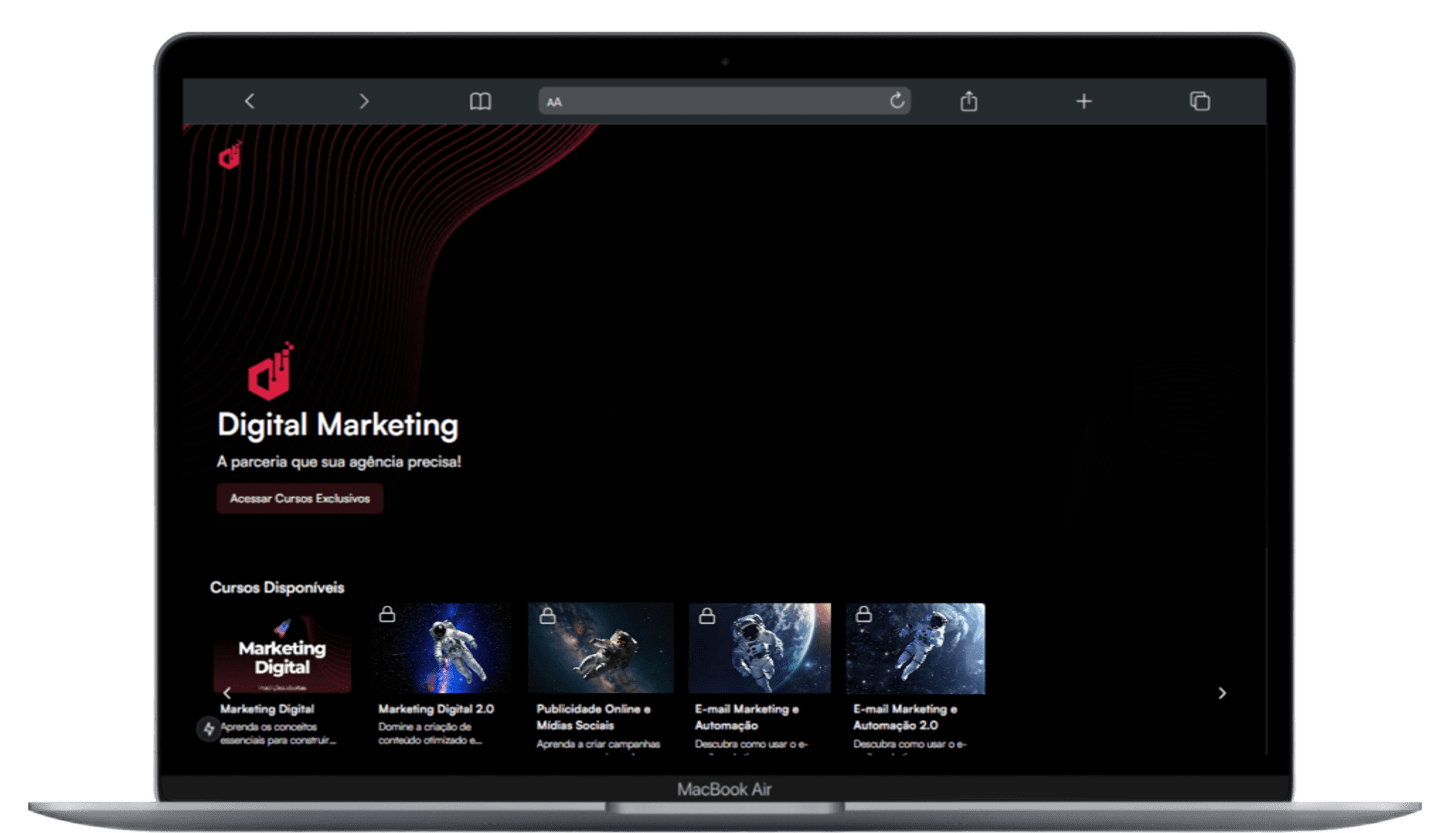Show the tab overview icon
The image size is (1450, 833).
click(1200, 101)
